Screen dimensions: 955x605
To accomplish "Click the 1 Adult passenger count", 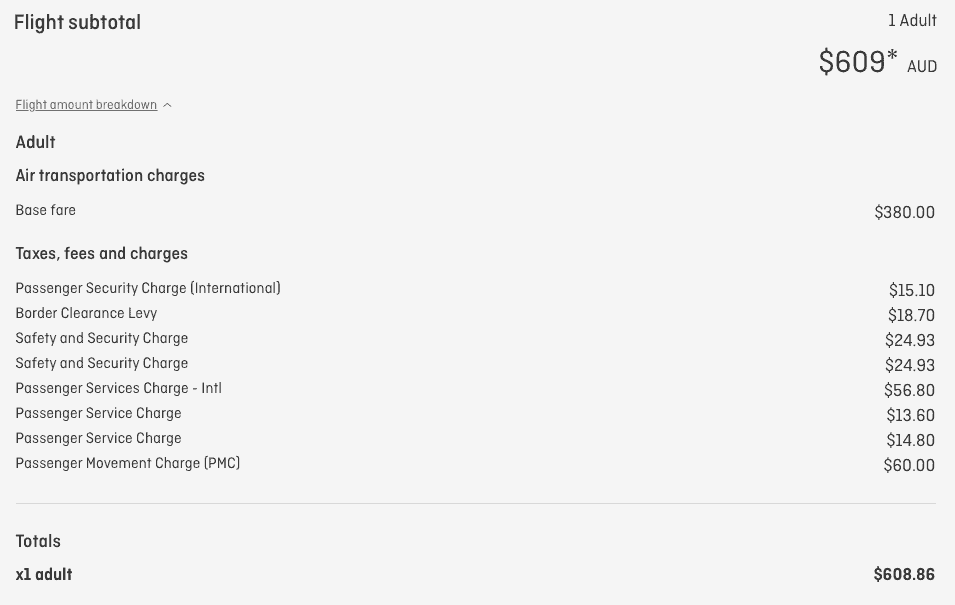I will [x=912, y=21].
